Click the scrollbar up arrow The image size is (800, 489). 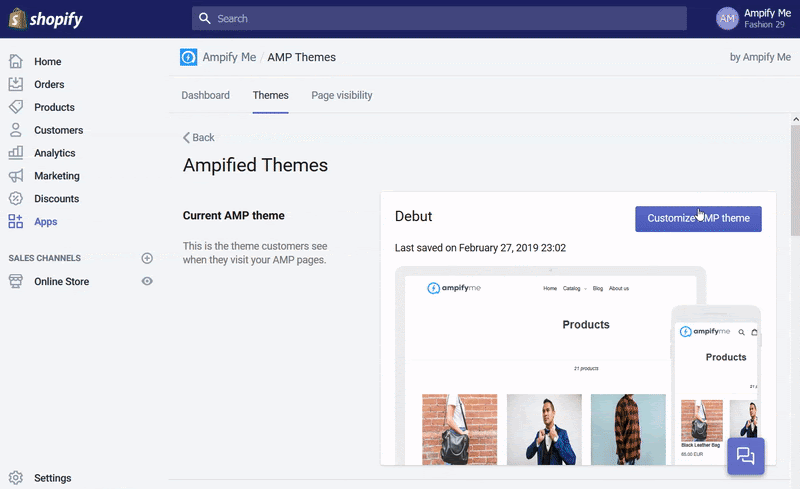(x=795, y=119)
